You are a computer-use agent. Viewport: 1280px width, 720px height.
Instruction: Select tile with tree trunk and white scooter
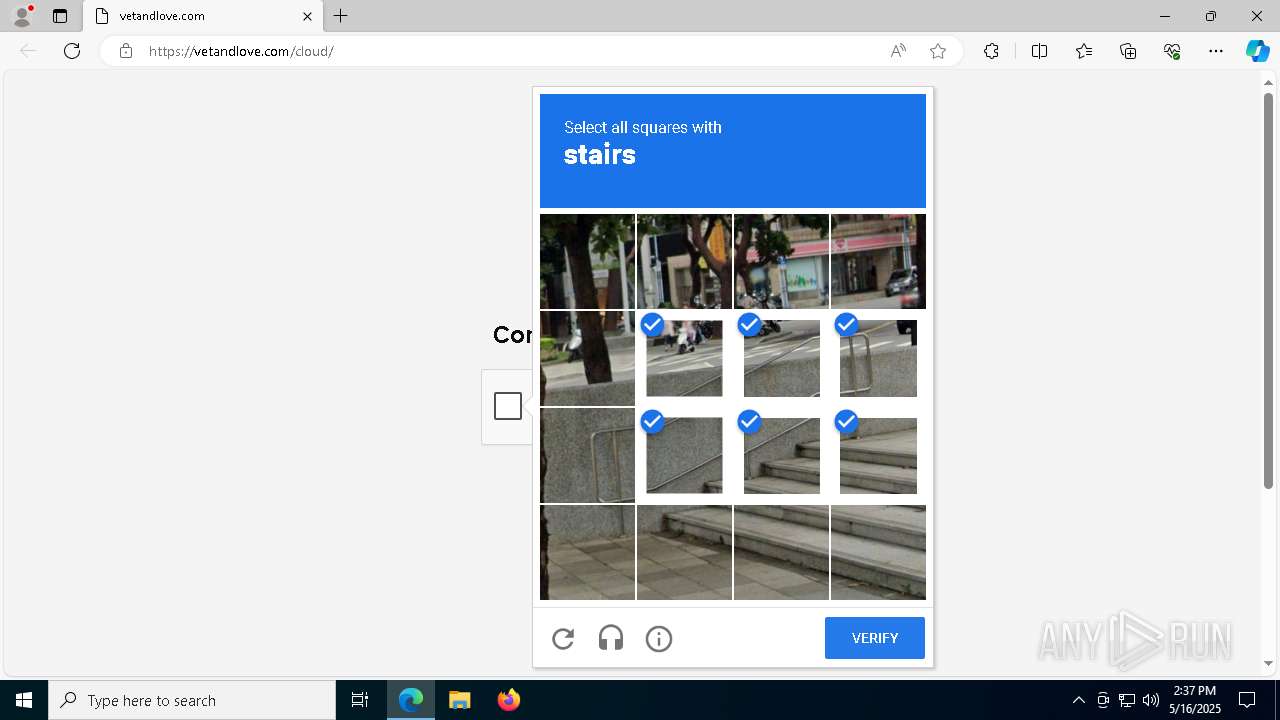click(x=587, y=358)
